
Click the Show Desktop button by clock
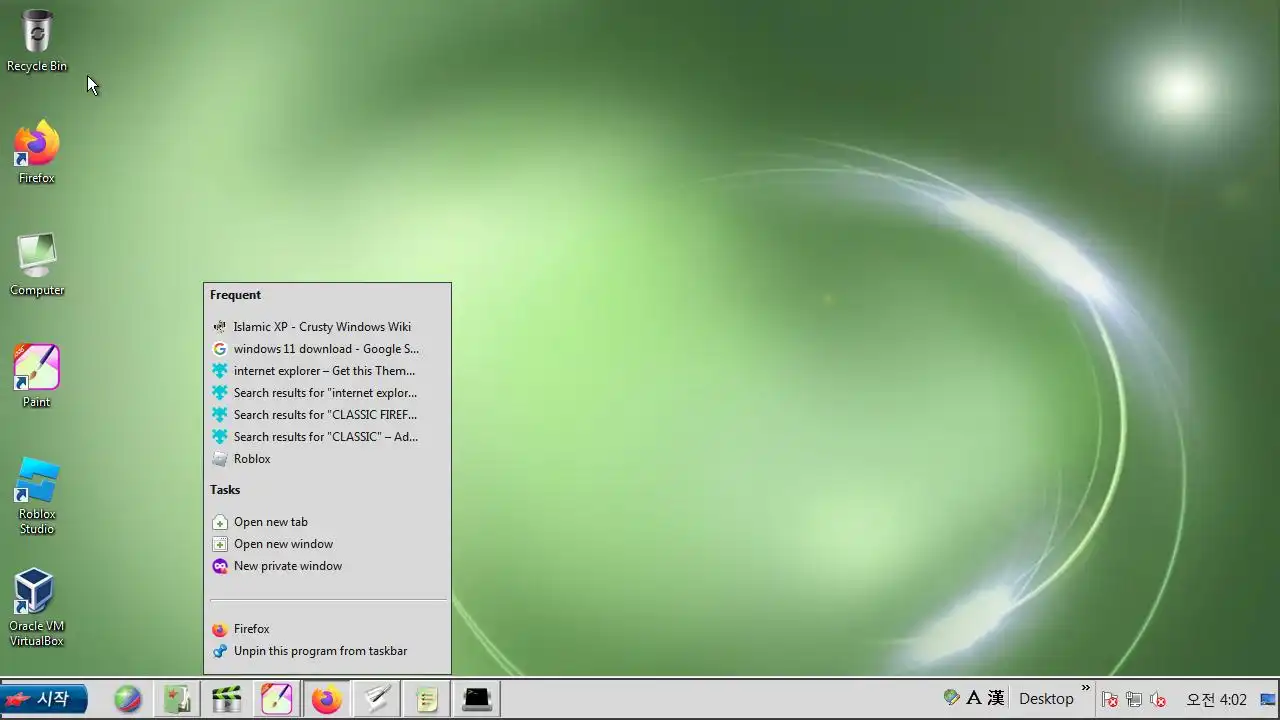coord(1268,699)
